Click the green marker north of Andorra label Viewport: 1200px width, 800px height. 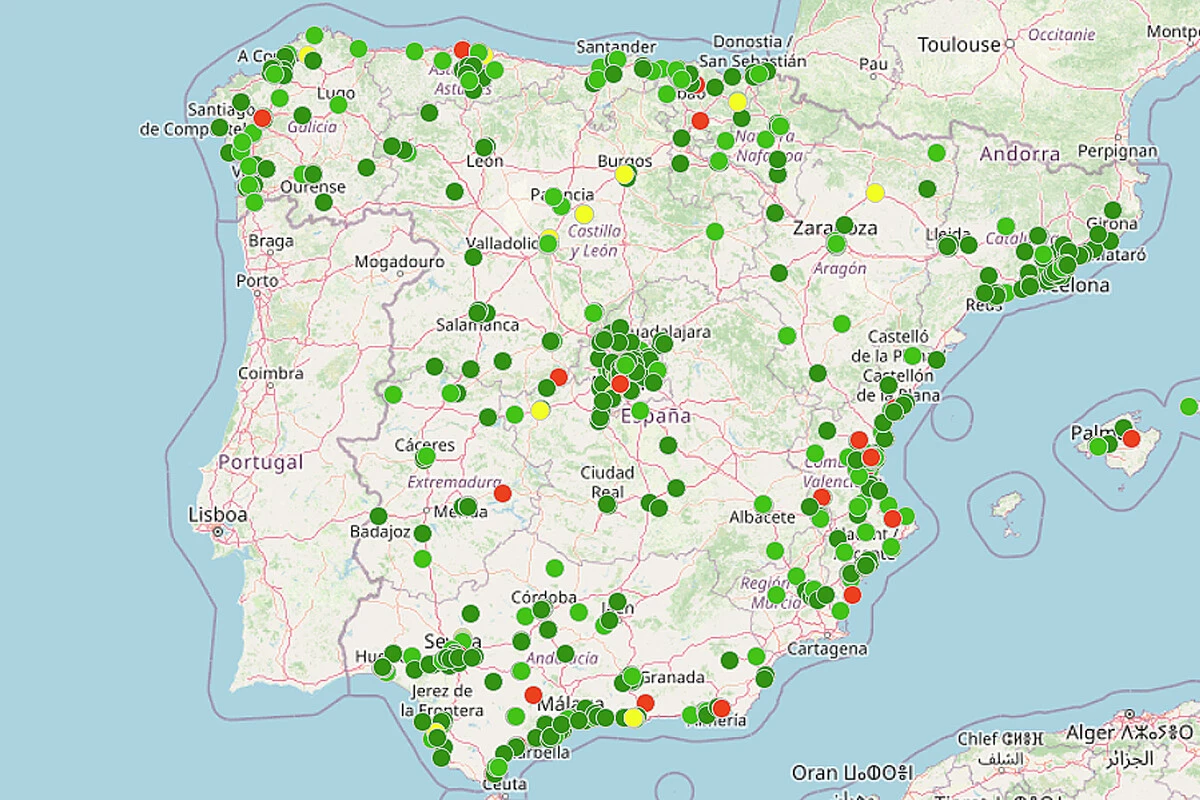(x=936, y=153)
